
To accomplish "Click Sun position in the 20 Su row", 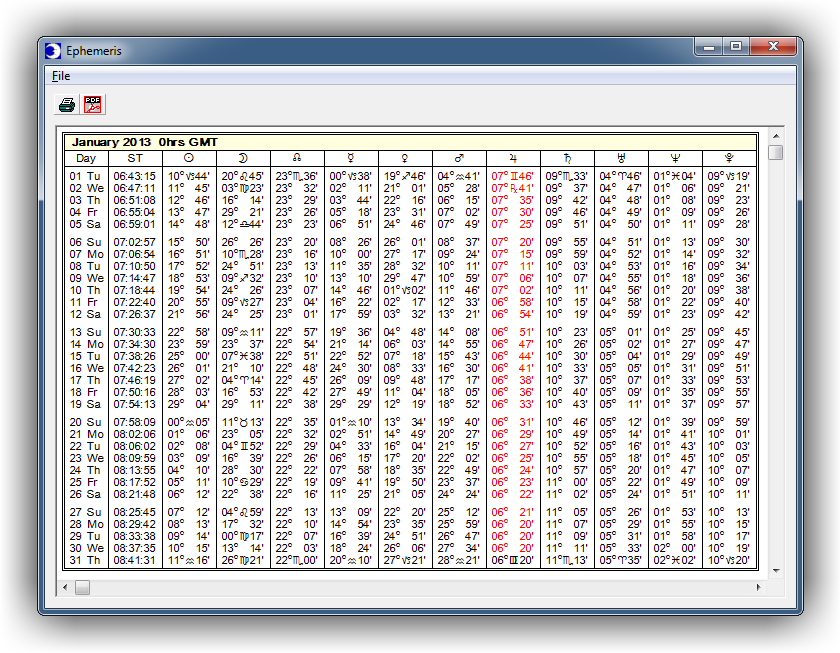I will pos(189,422).
